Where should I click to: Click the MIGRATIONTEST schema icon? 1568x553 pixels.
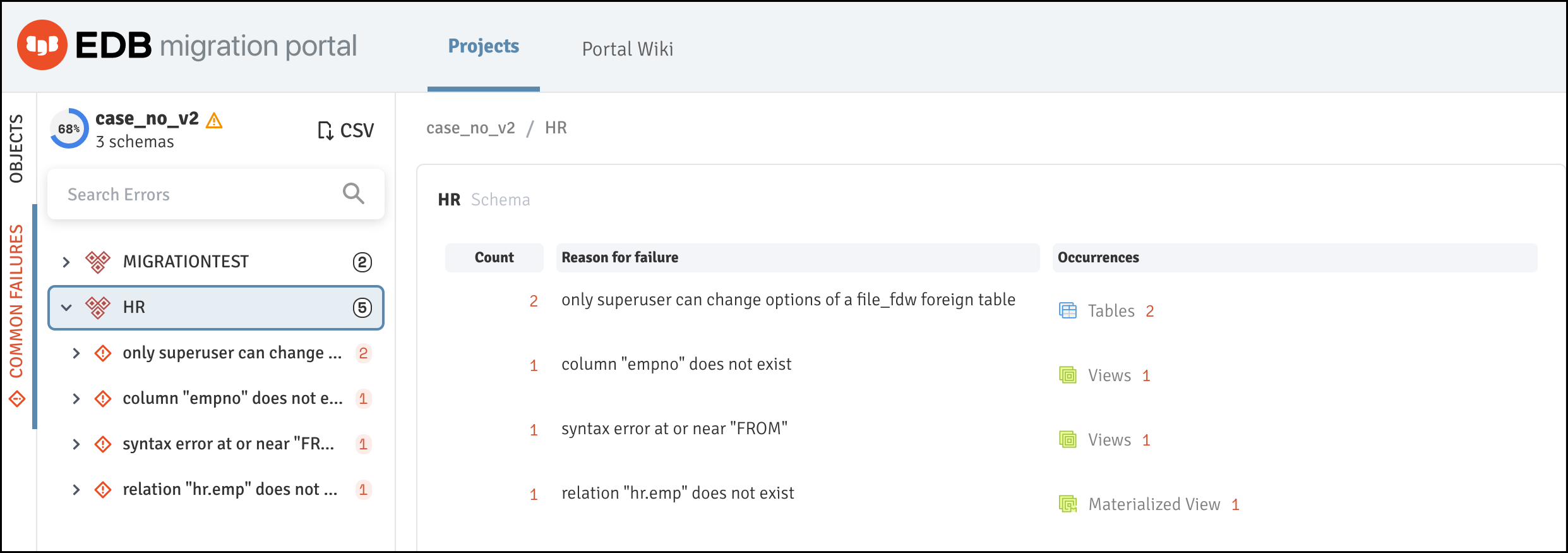98,262
